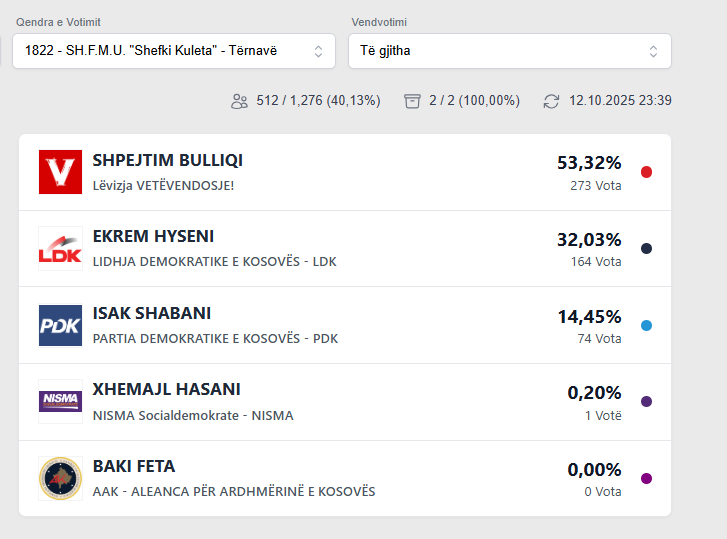
Task: Click the PDK party logo
Action: click(x=60, y=325)
